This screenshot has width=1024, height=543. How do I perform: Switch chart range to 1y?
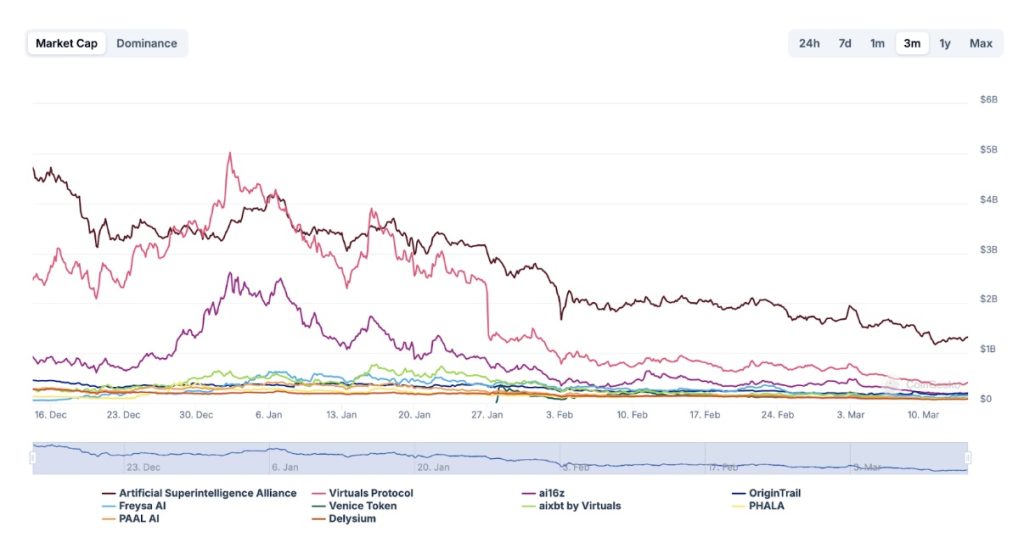944,43
